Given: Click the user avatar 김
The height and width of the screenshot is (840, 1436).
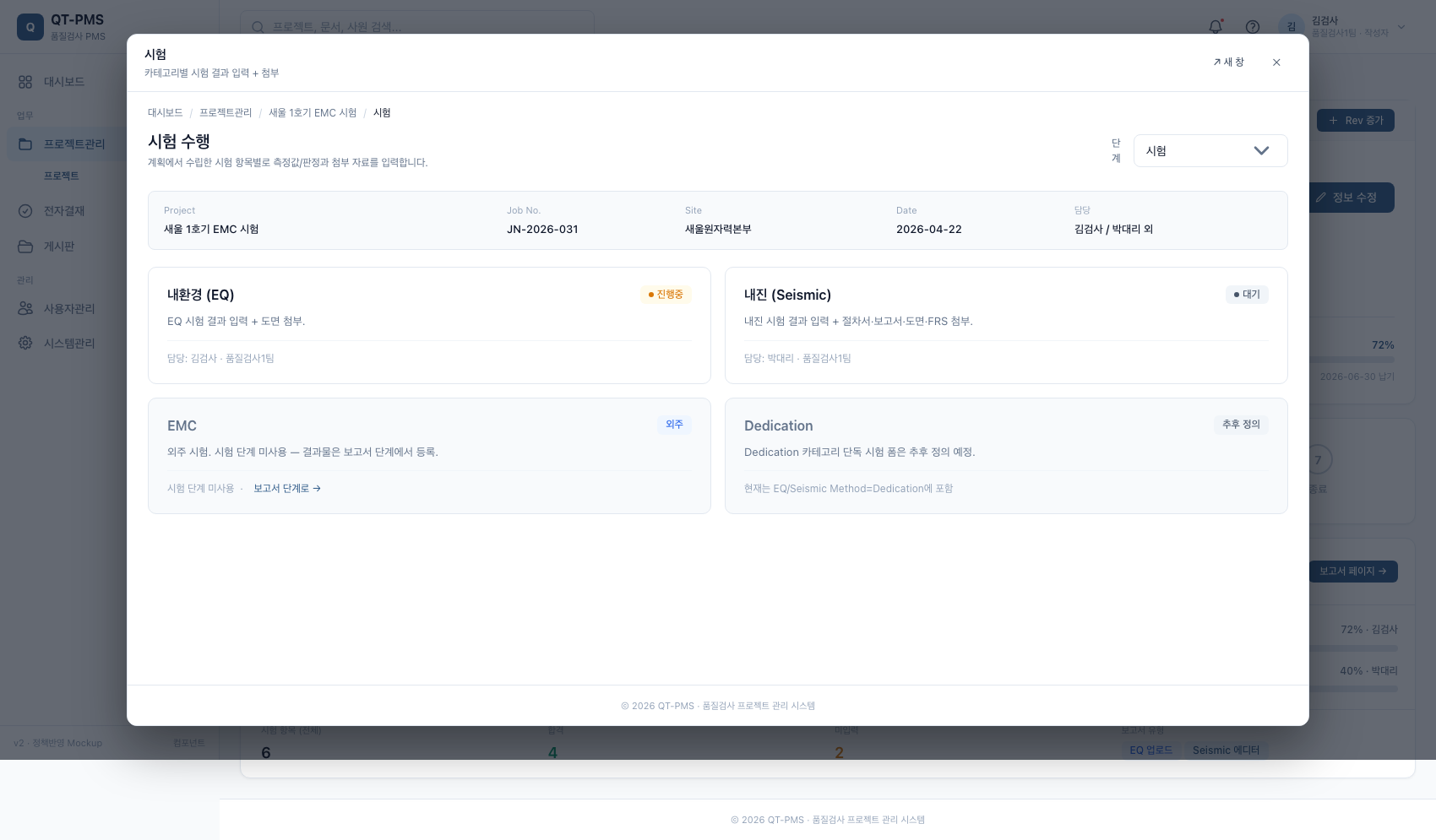Looking at the screenshot, I should [1292, 27].
